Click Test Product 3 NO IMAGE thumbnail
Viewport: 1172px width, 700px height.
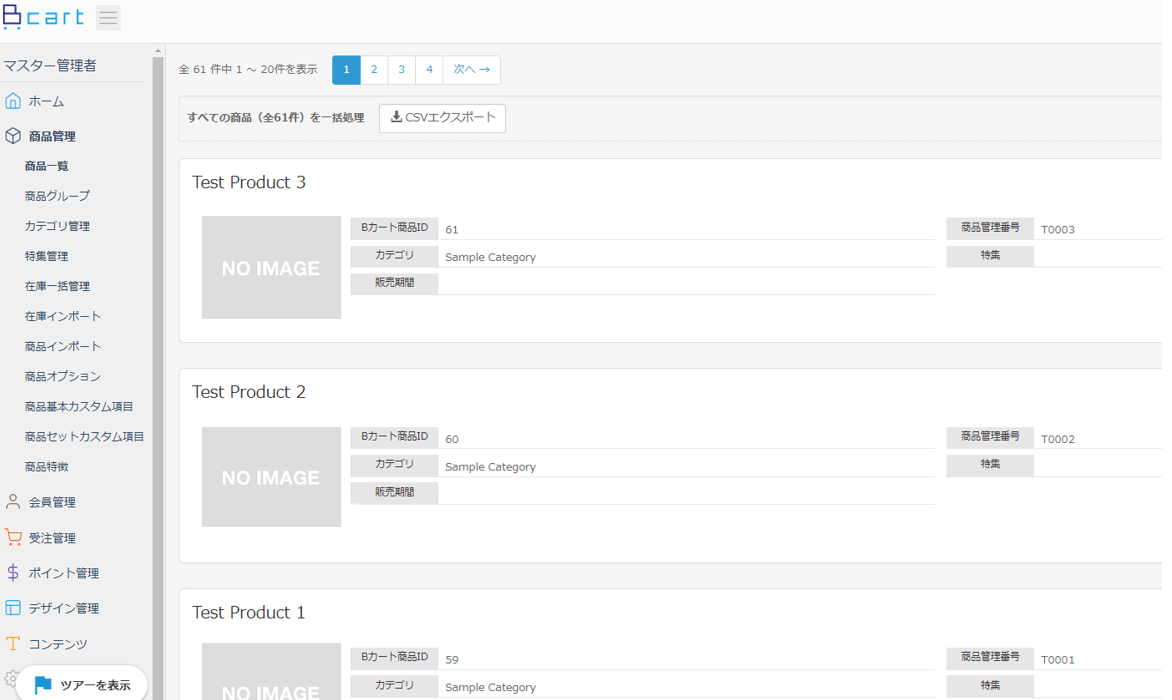271,267
